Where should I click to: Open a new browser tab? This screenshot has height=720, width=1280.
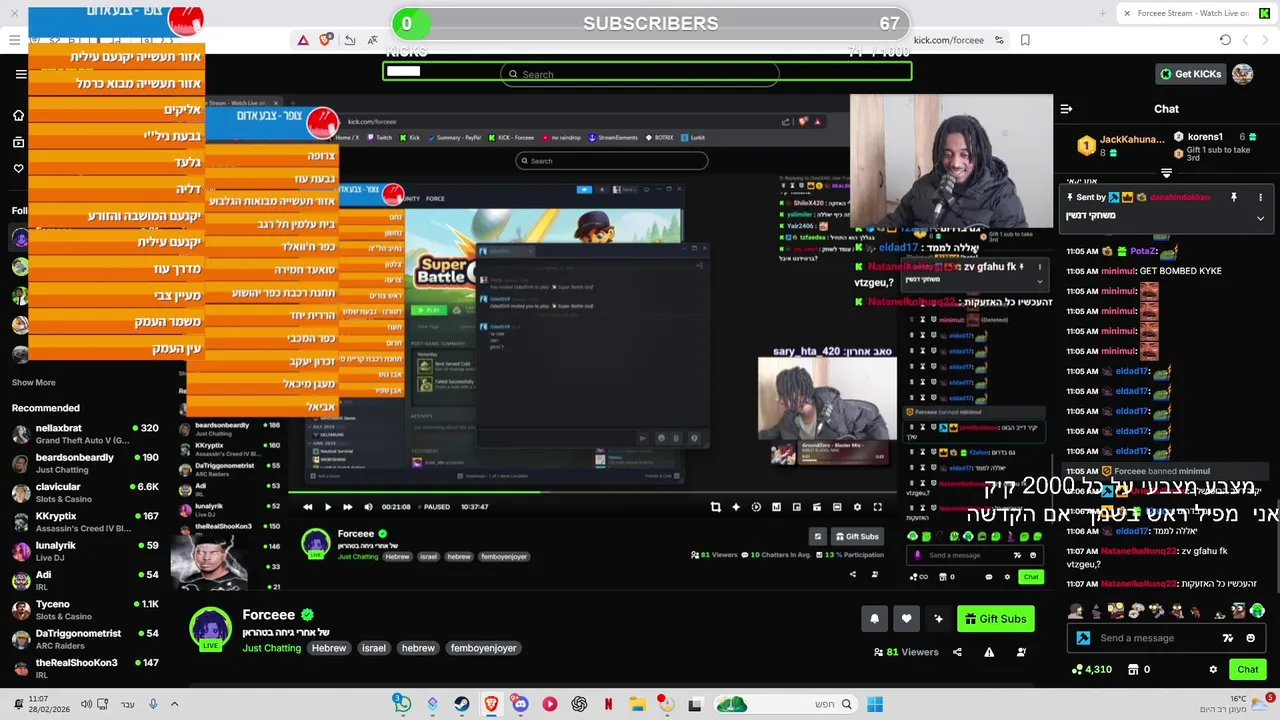[1103, 13]
